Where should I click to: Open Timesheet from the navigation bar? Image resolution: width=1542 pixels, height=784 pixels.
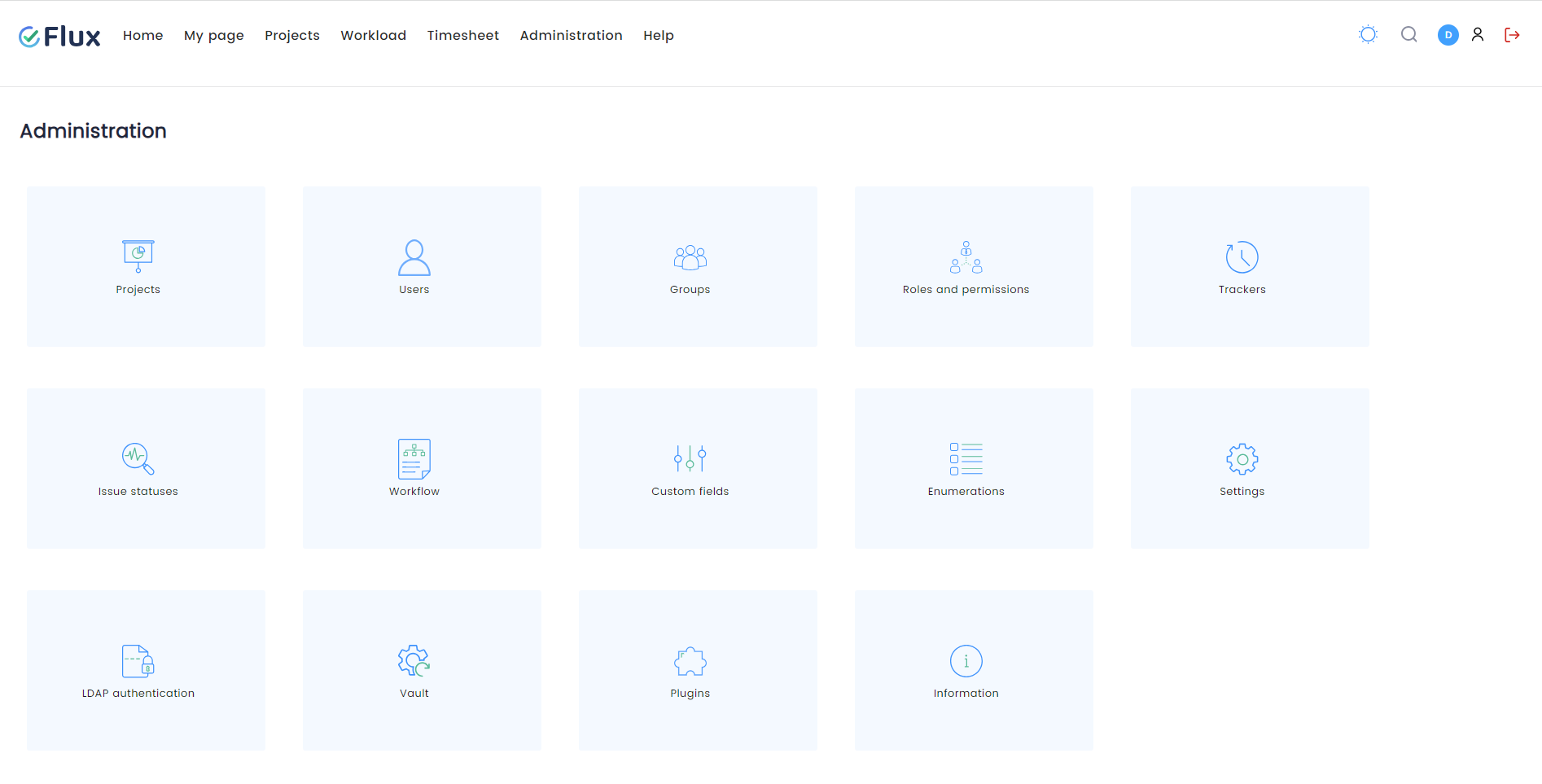click(x=462, y=35)
